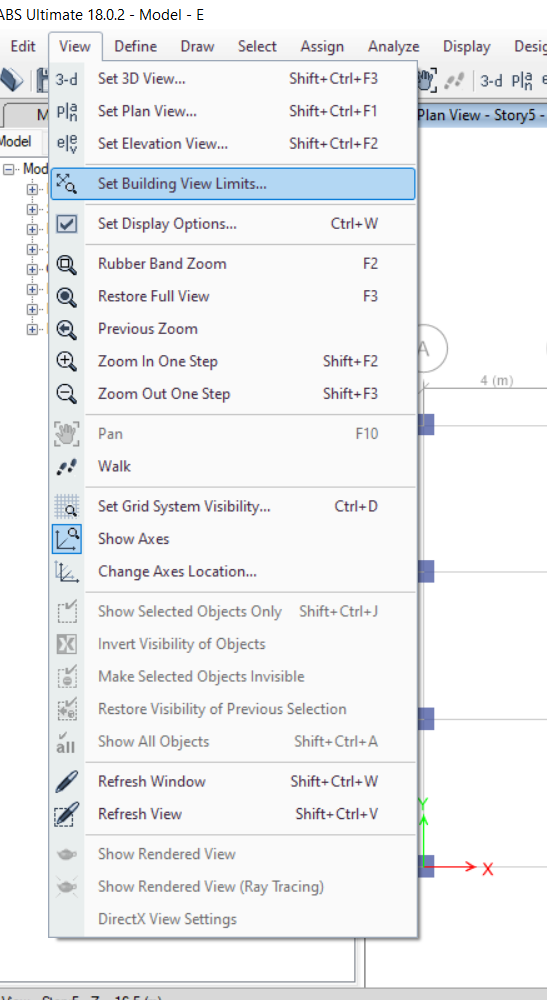The width and height of the screenshot is (547, 1000).
Task: Expand the last node in Model tree
Action: pos(32,329)
